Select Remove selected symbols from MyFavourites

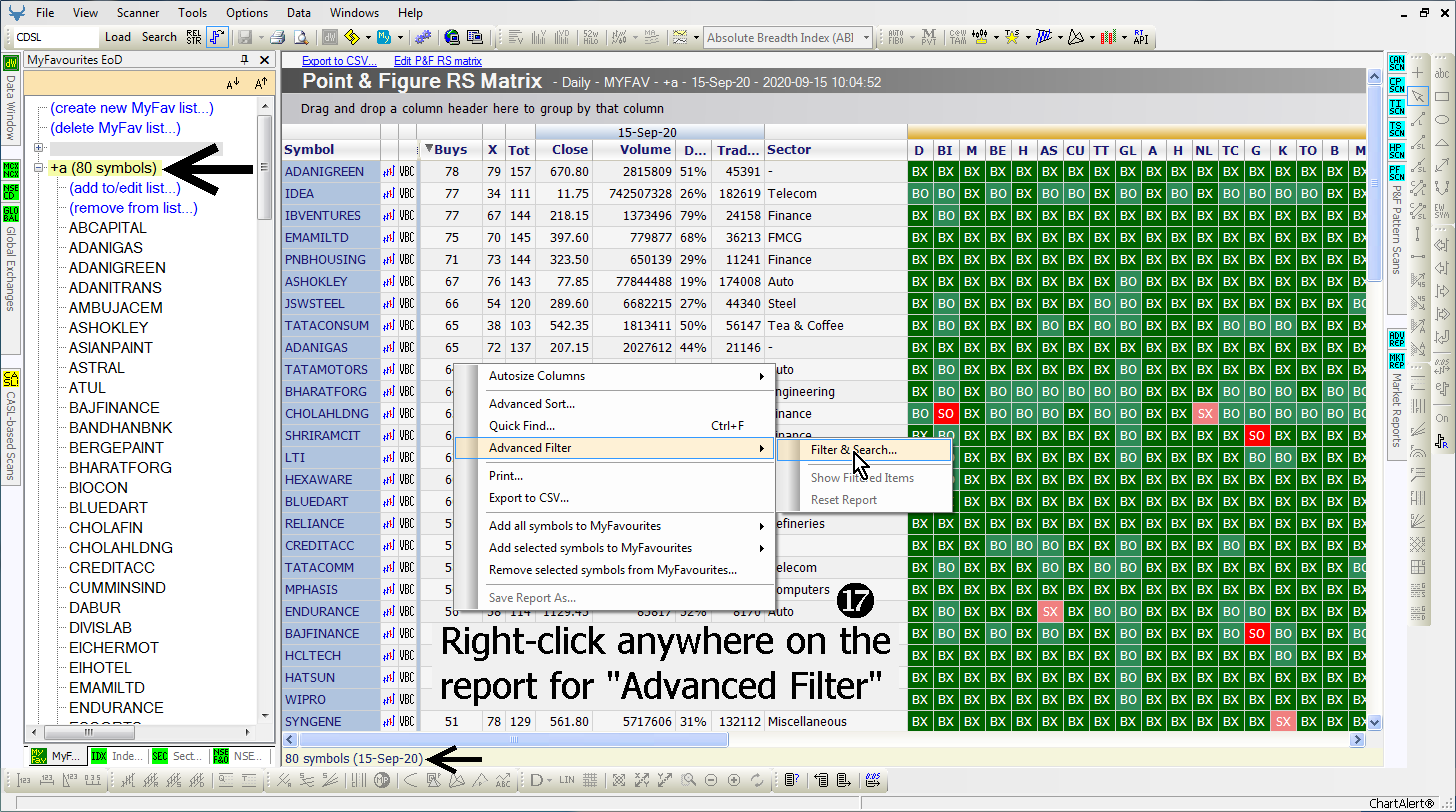(x=615, y=570)
